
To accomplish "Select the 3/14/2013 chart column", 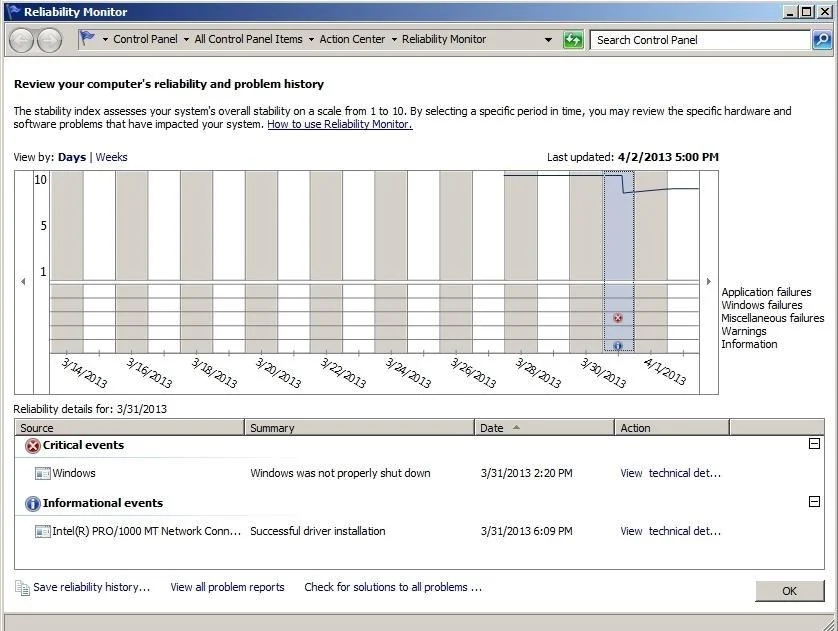I will pos(67,262).
